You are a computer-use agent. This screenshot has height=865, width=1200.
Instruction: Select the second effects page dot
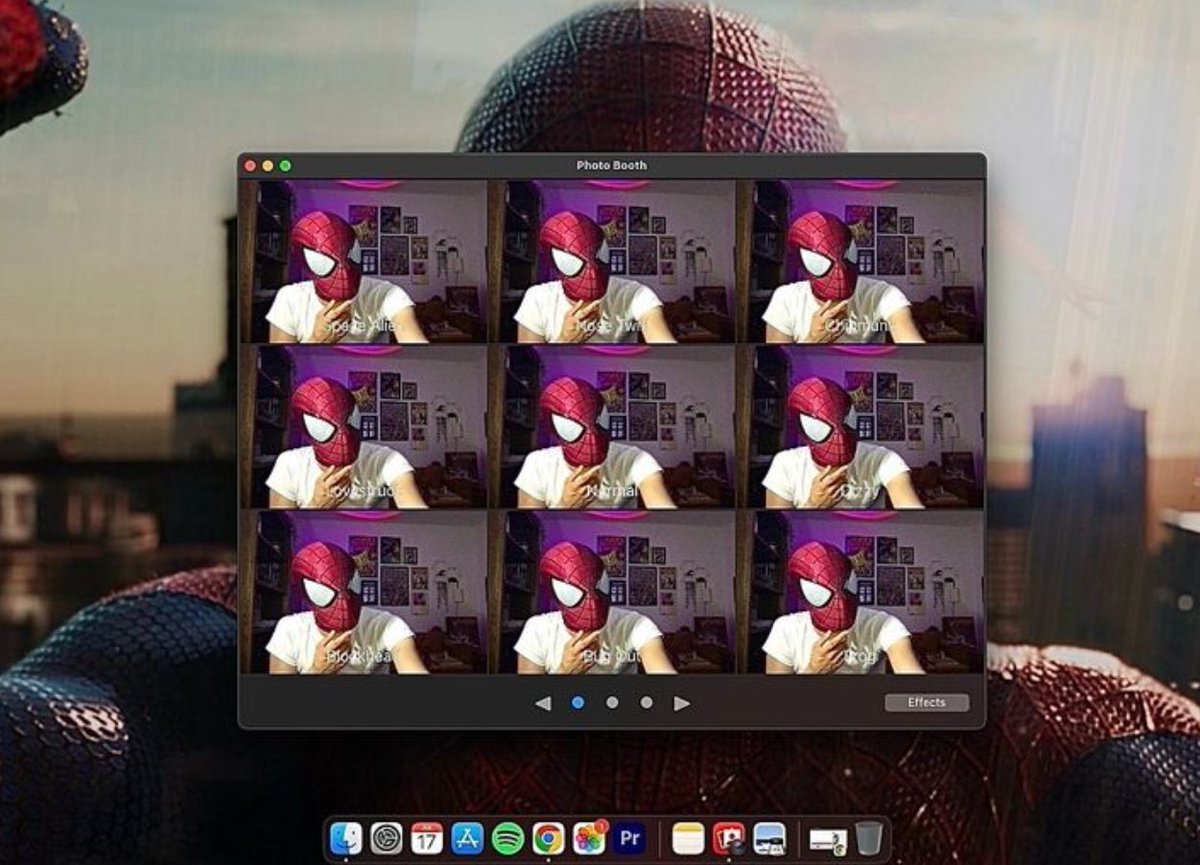click(612, 703)
